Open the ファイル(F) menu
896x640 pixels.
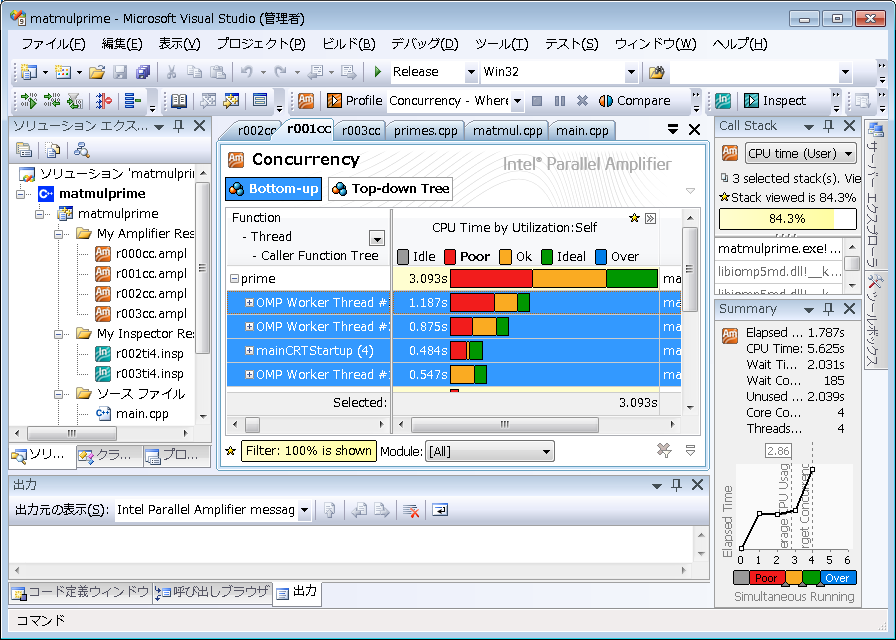tap(54, 44)
